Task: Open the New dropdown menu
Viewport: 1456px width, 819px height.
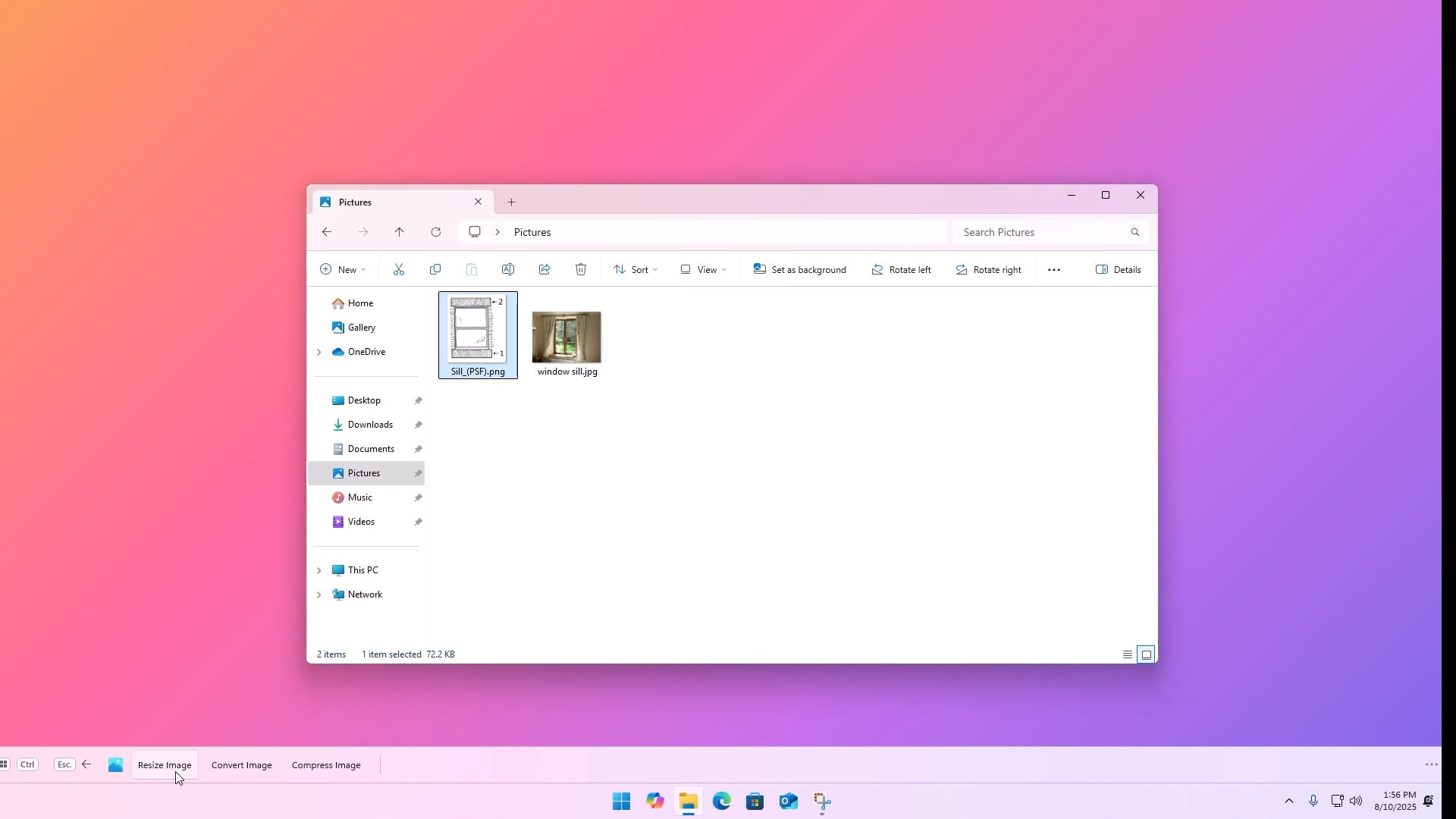Action: coord(343,269)
